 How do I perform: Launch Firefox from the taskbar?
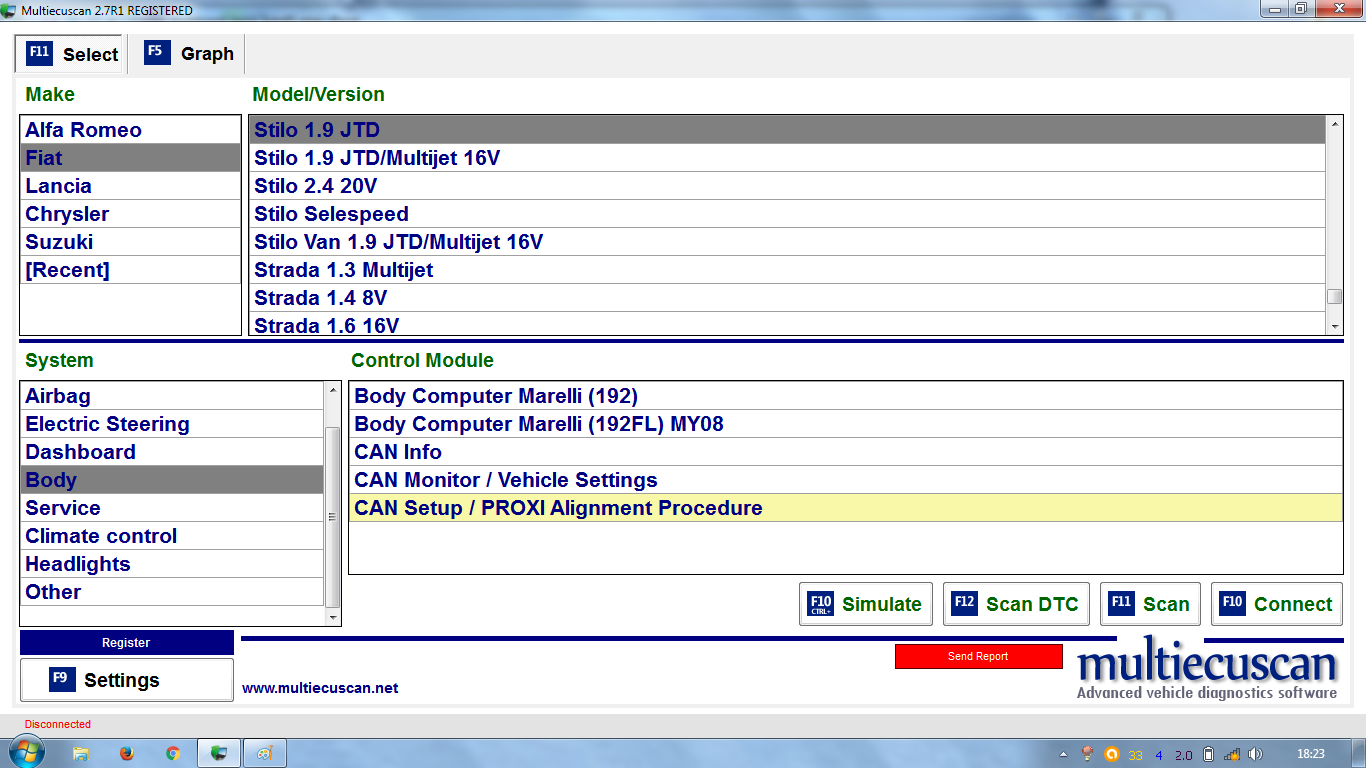point(127,753)
